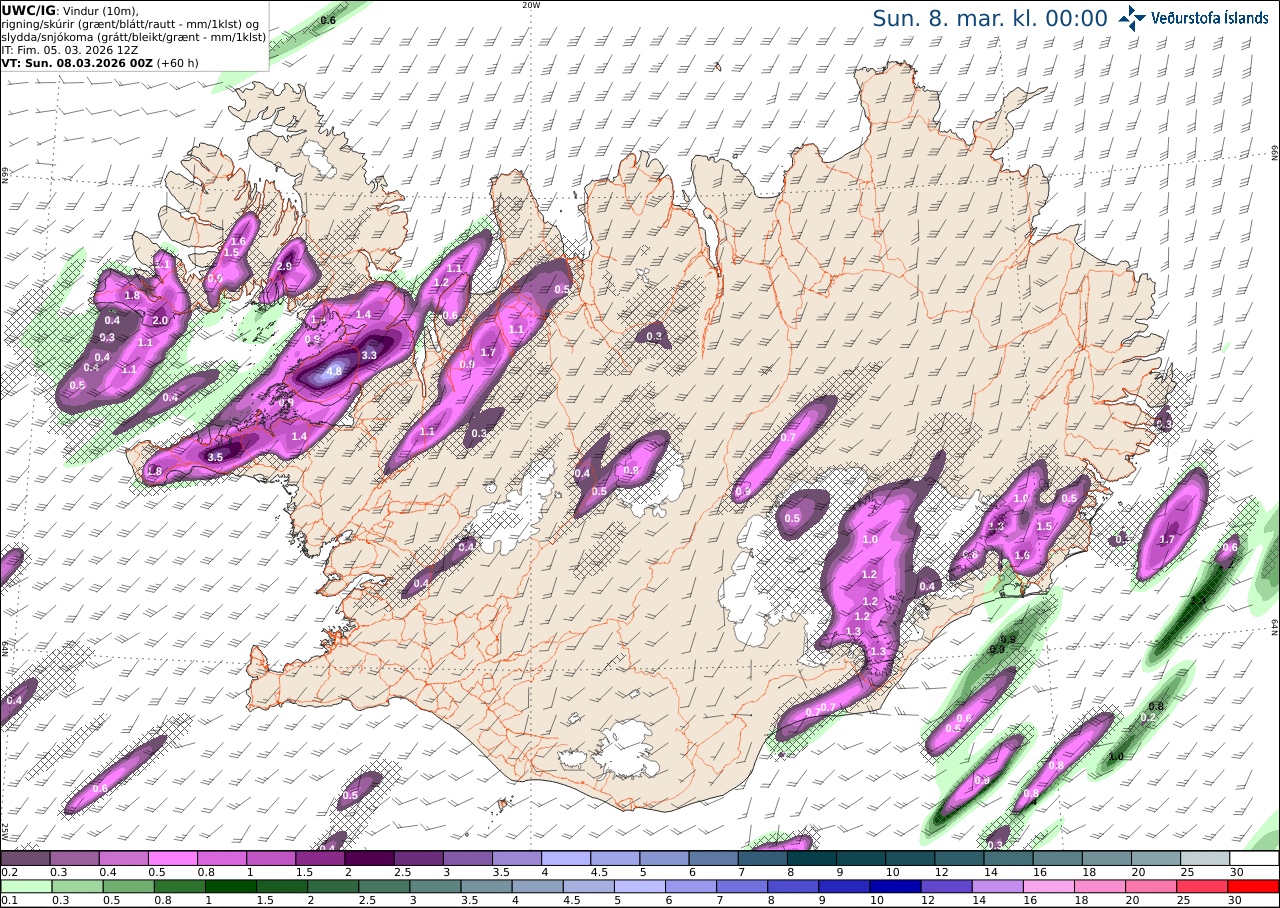Image resolution: width=1280 pixels, height=908 pixels.
Task: Pick upper legend swatch between 0.2 and 0.3
Action: tap(25, 858)
